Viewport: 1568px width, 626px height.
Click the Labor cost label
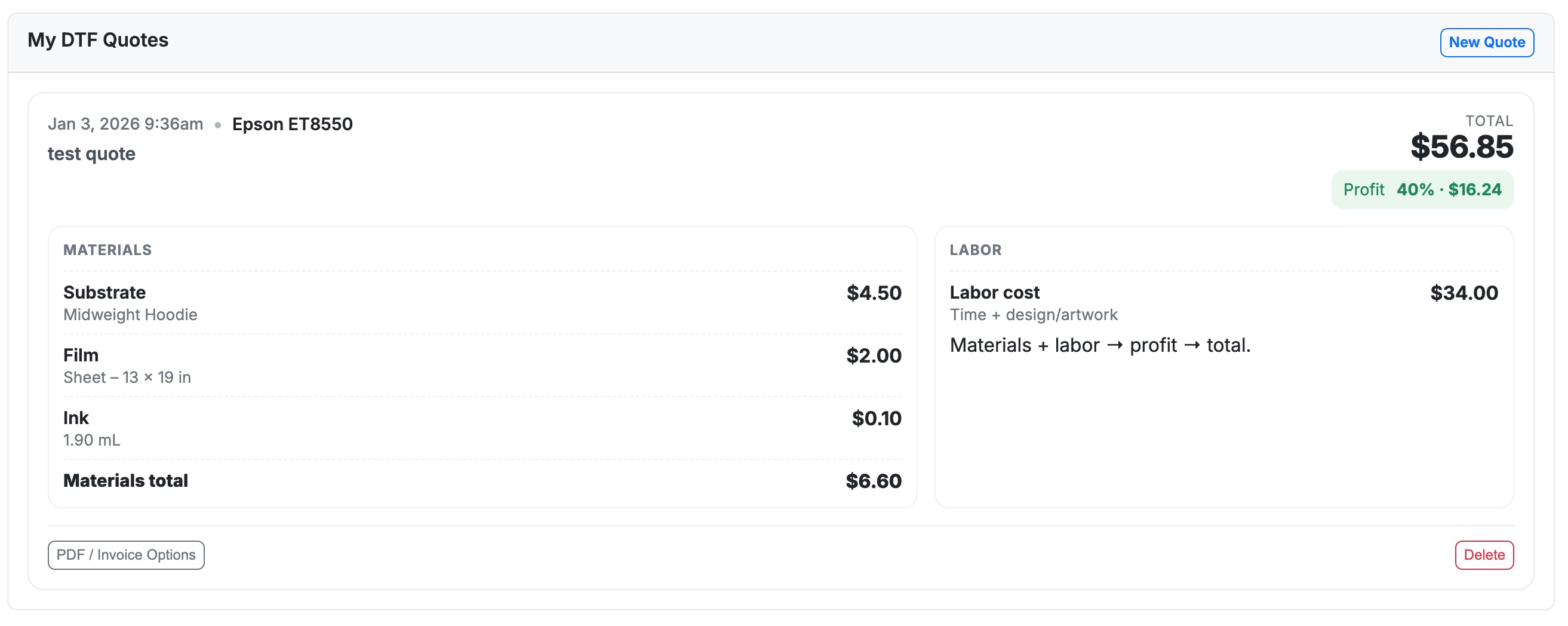coord(995,293)
